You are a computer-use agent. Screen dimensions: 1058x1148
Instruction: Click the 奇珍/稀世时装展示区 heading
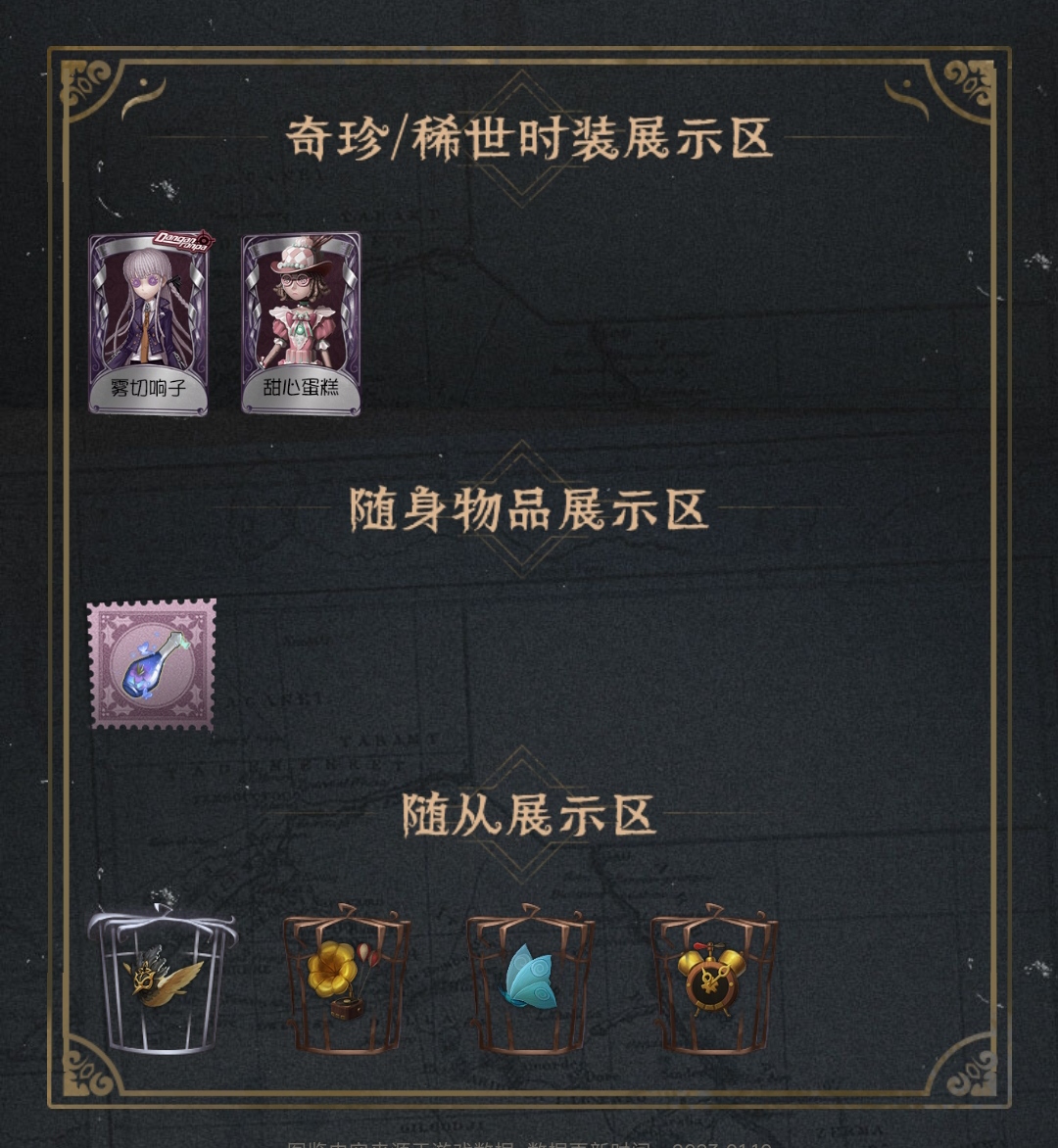529,138
